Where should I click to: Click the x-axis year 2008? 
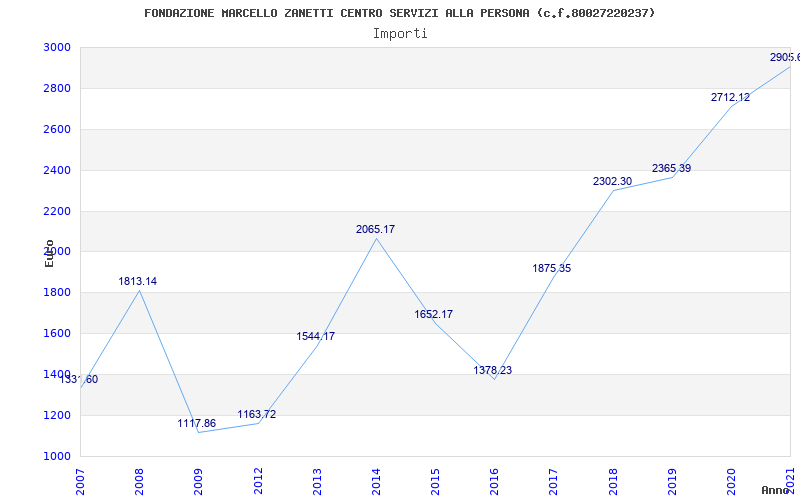pos(139,480)
